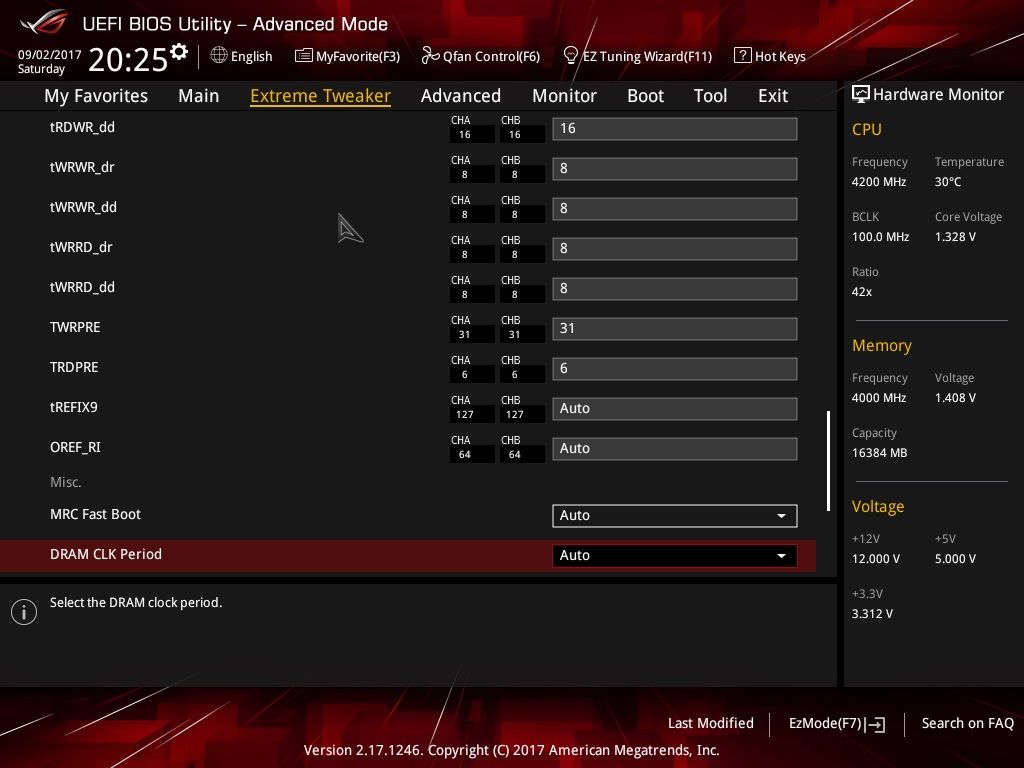Click the tWRRD_dd value field

(675, 289)
